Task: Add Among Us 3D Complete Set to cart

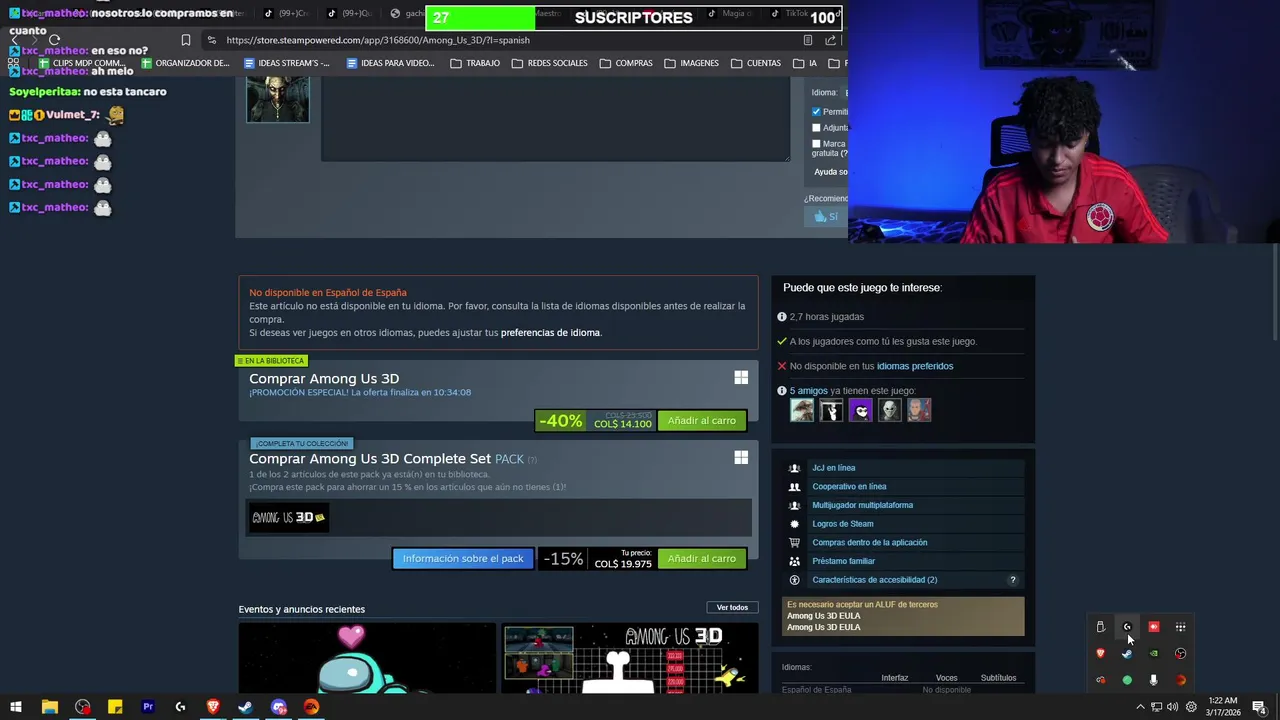Action: [x=701, y=559]
